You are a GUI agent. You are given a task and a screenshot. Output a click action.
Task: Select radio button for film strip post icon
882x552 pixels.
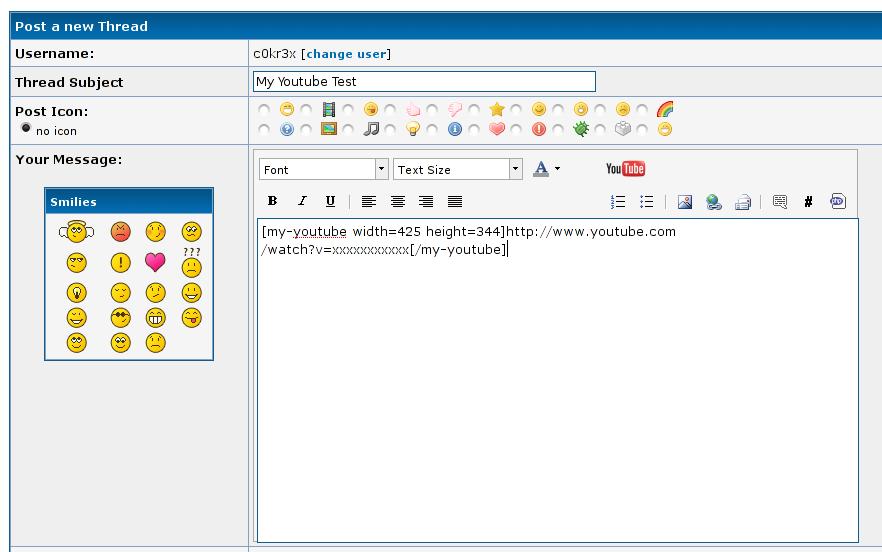(x=306, y=109)
